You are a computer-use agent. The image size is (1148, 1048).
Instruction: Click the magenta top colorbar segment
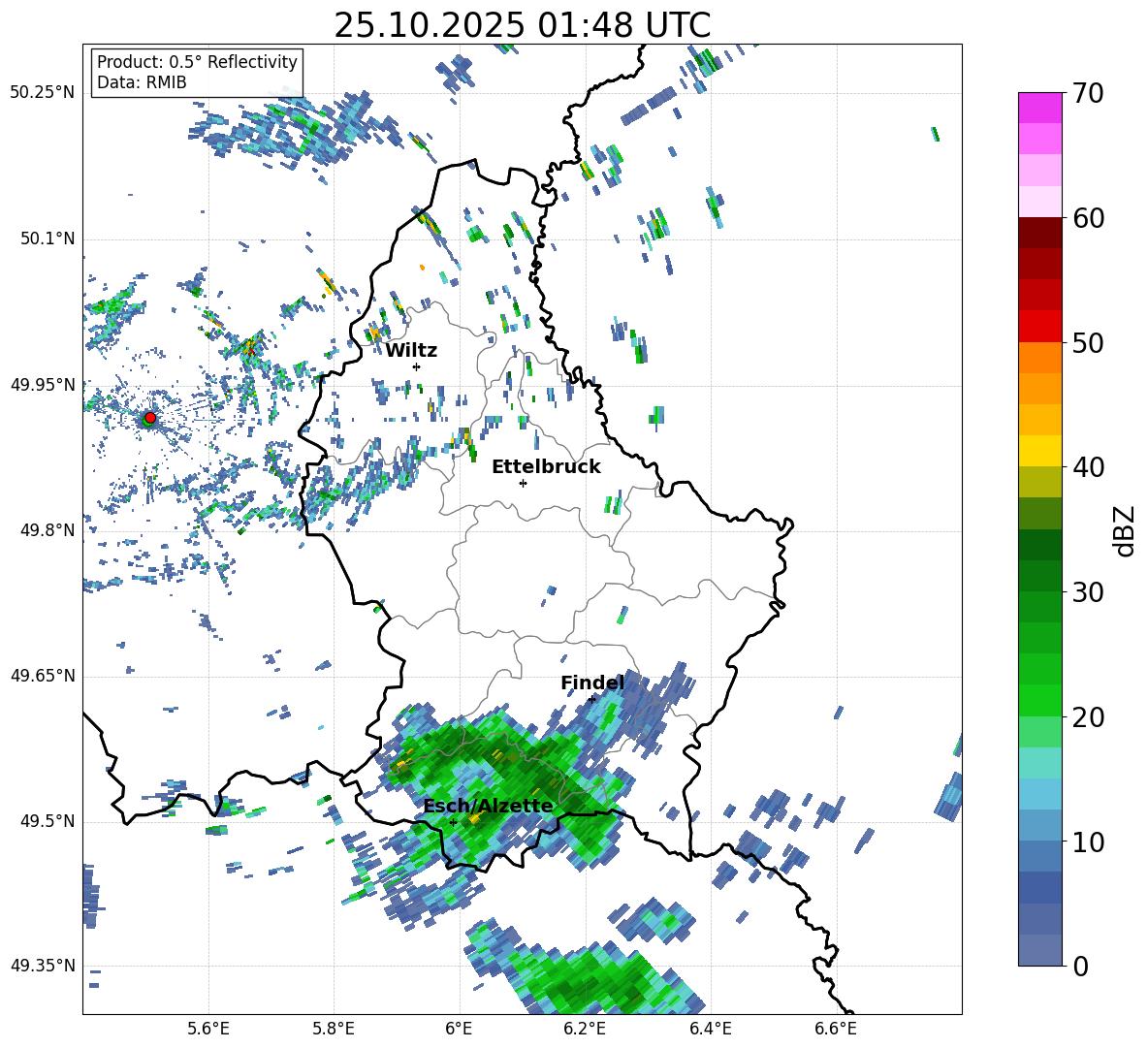[x=1039, y=108]
